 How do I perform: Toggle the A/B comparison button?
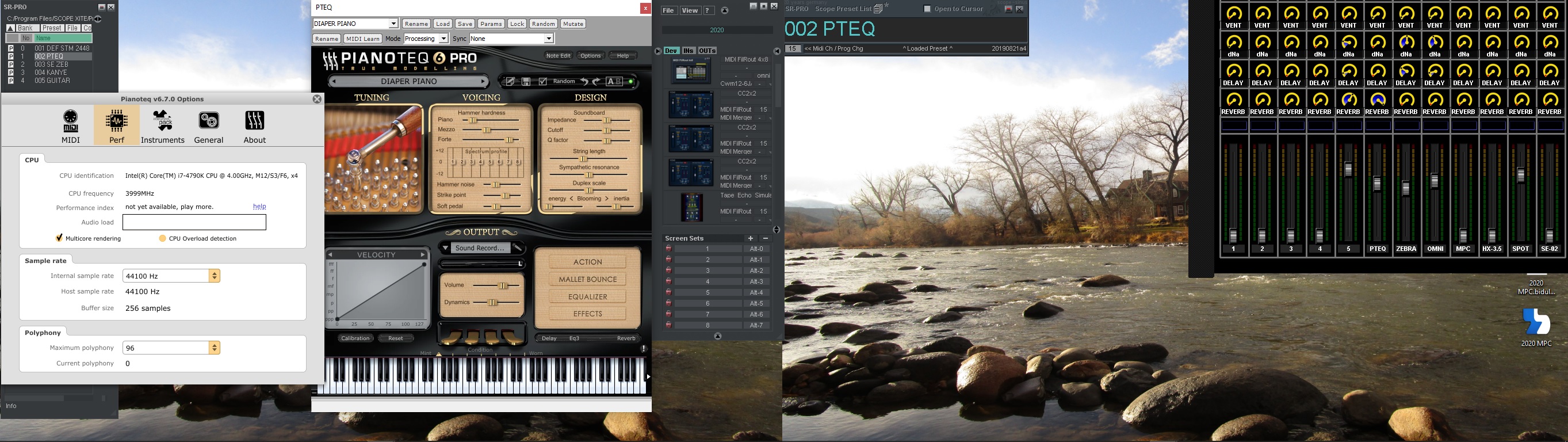(x=614, y=82)
